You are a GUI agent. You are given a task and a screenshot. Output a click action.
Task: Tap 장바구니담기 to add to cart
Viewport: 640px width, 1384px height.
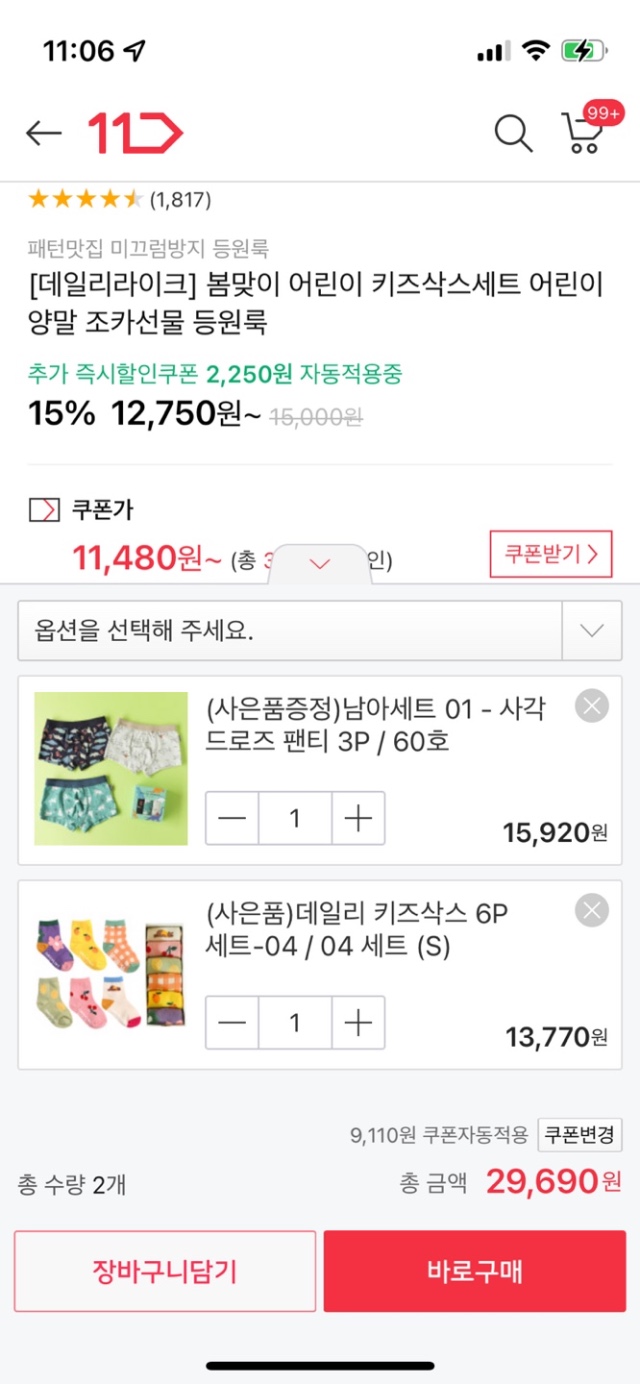tap(165, 1271)
